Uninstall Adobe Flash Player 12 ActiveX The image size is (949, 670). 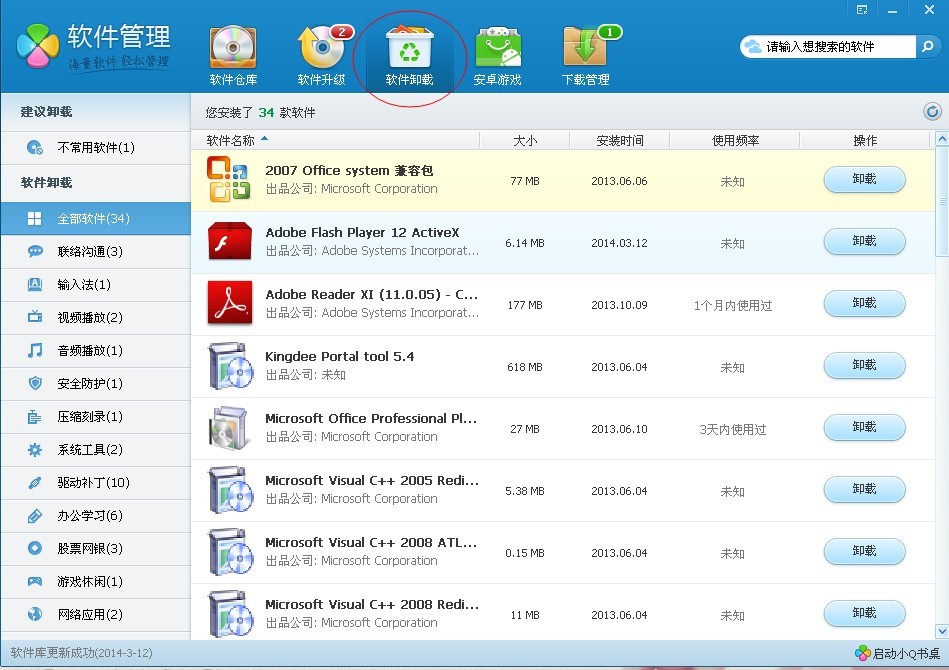[864, 241]
